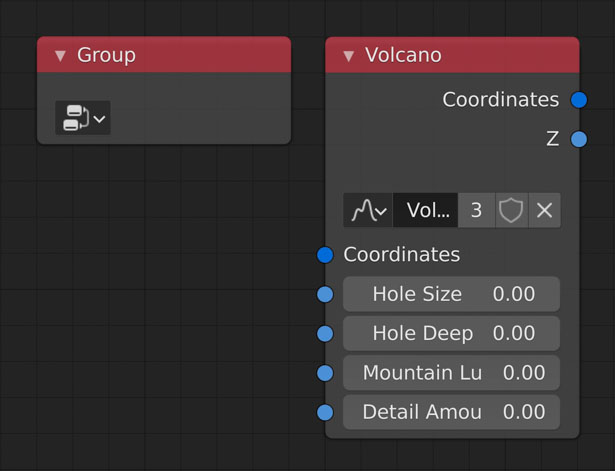Viewport: 615px width, 471px height.
Task: Click the Mountain Lu value field
Action: tap(451, 373)
